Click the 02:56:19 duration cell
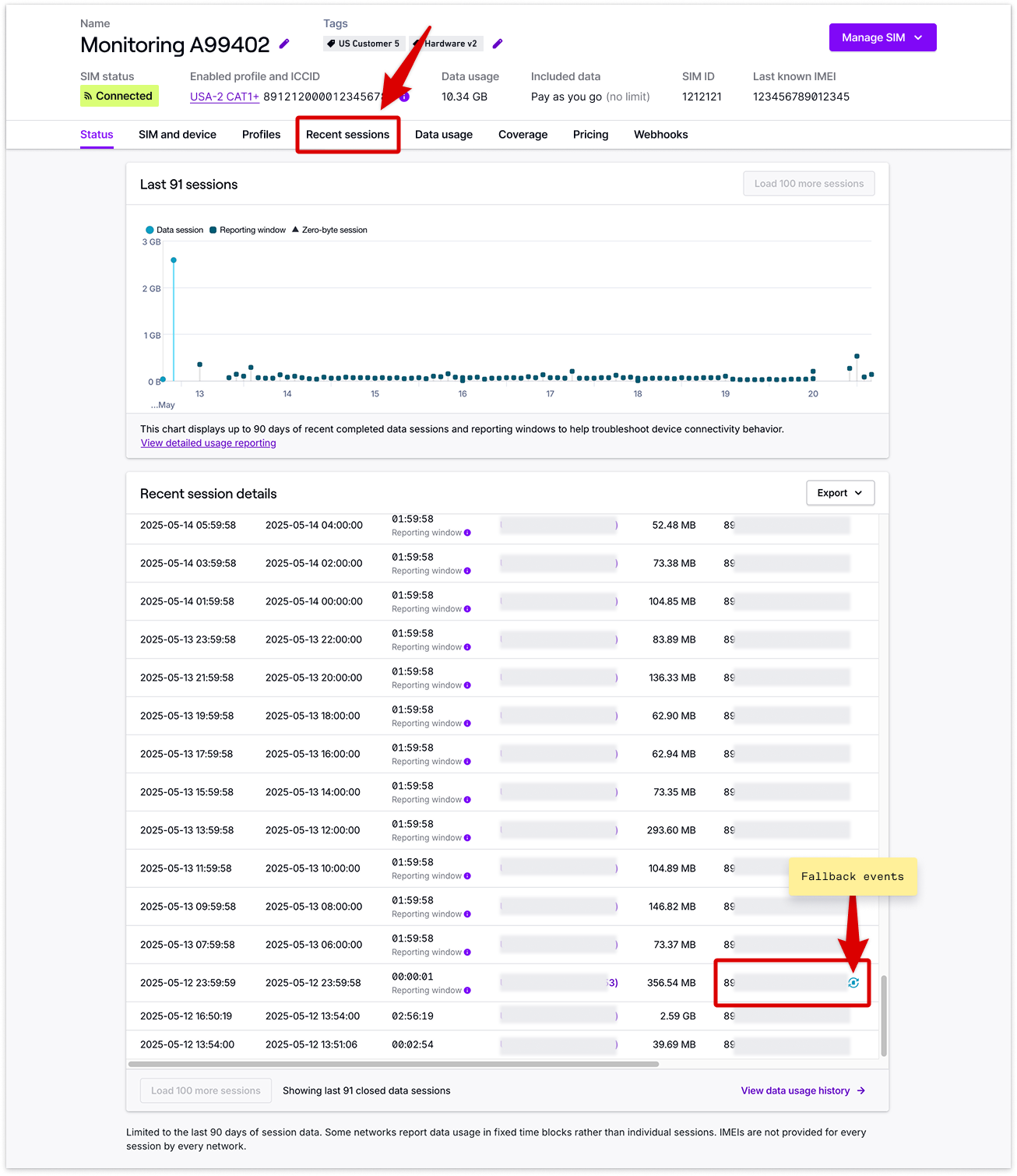Screen dimensions: 1017x1176 pyautogui.click(x=413, y=1016)
